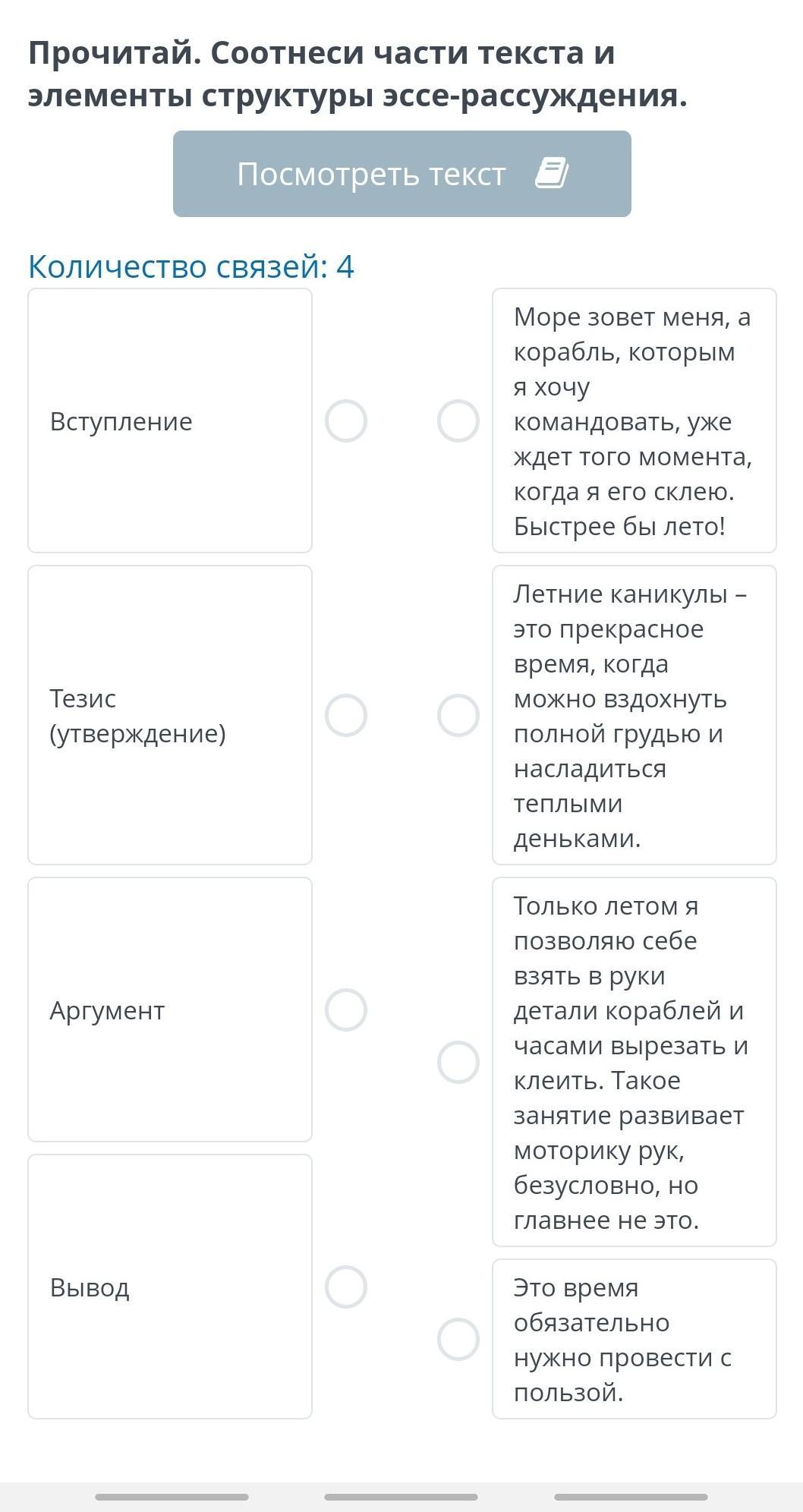Click the 'Это время обязательно нужно' answer card
The height and width of the screenshot is (1512, 803).
tap(635, 1339)
